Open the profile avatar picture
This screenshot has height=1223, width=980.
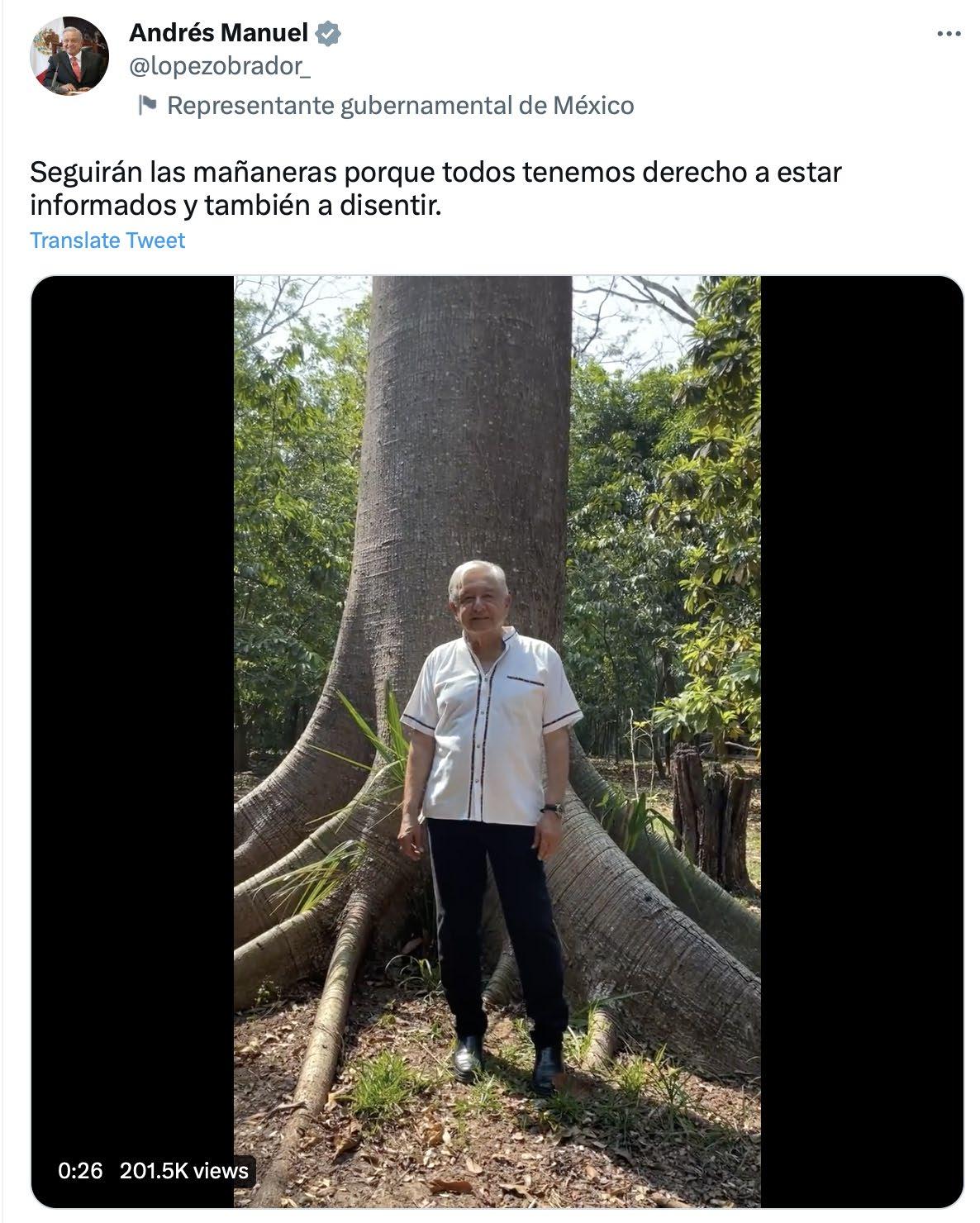coord(69,55)
